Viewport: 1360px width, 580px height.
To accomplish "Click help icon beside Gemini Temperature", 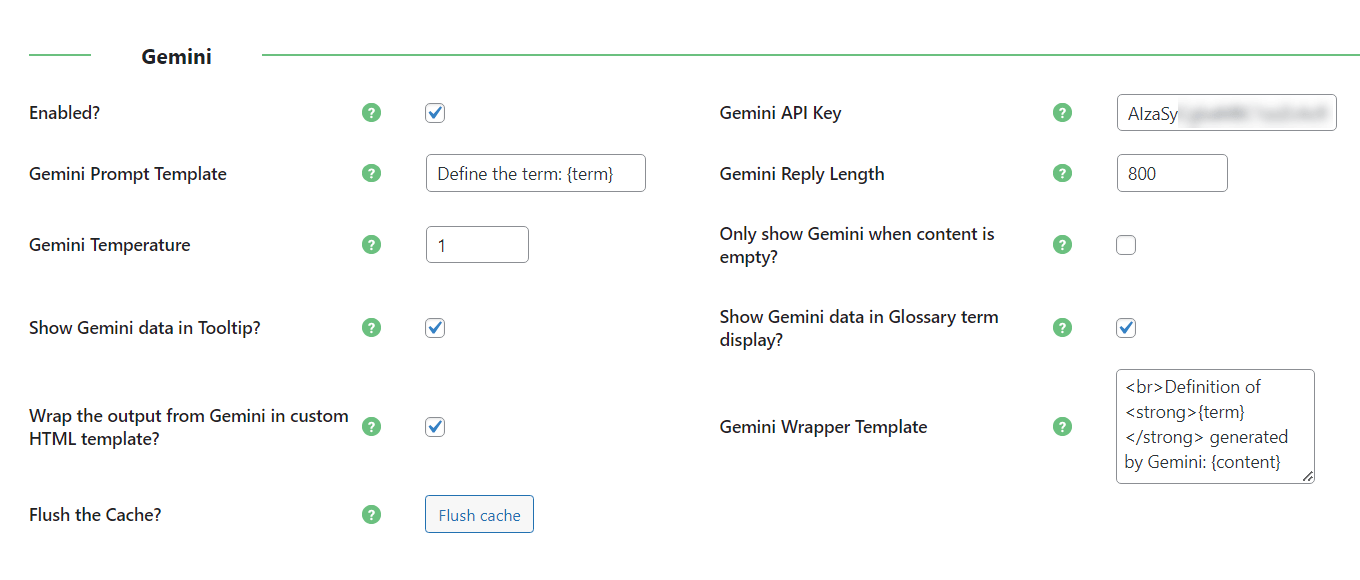I will (372, 245).
